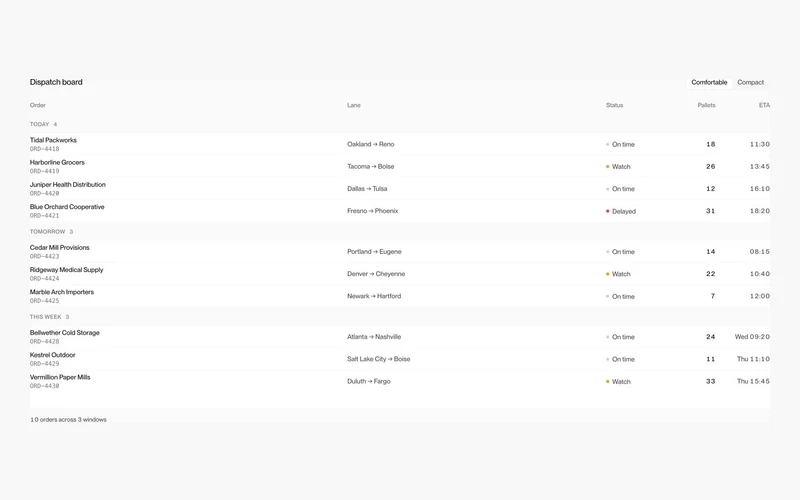This screenshot has width=800, height=500.
Task: Click the pallet count 31
Action: pyautogui.click(x=711, y=211)
